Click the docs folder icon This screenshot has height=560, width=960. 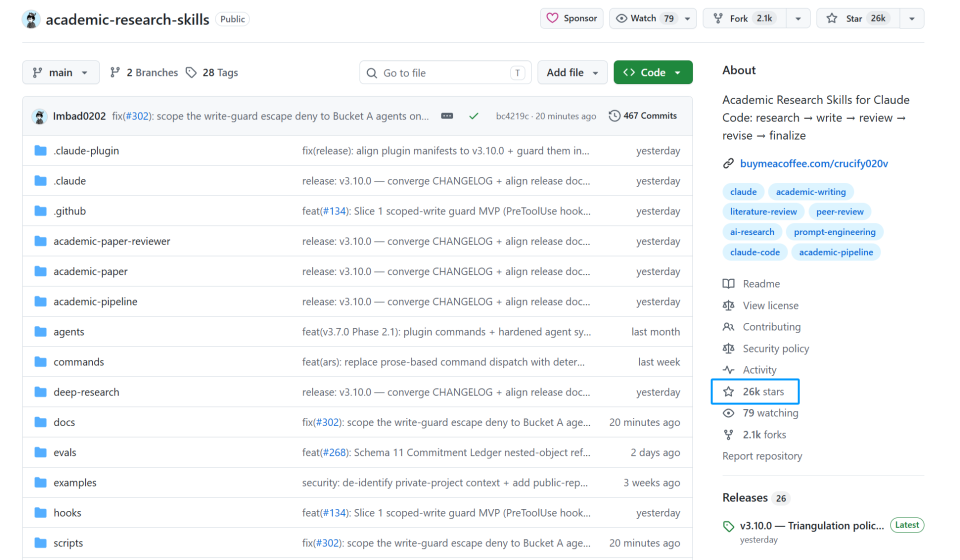click(x=40, y=422)
